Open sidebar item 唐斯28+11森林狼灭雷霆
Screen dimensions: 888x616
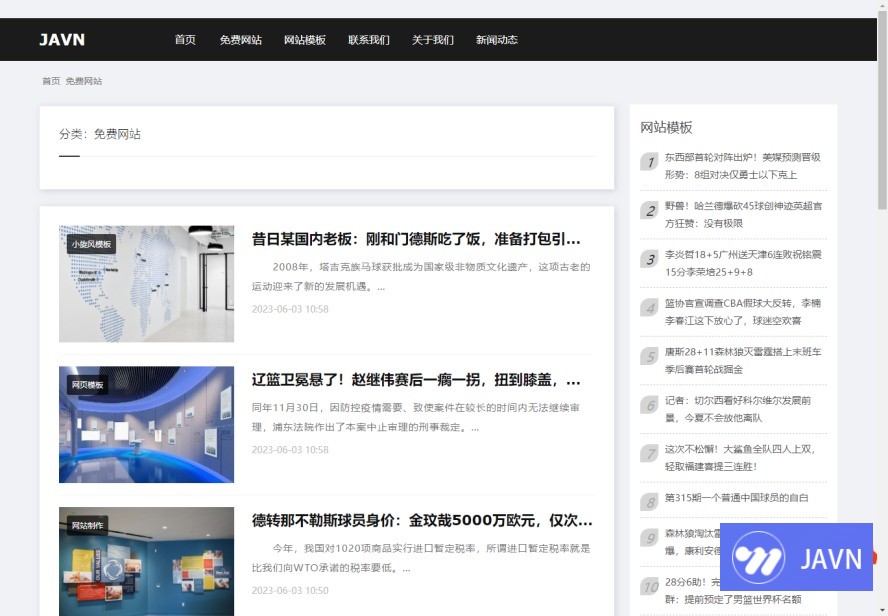point(742,361)
